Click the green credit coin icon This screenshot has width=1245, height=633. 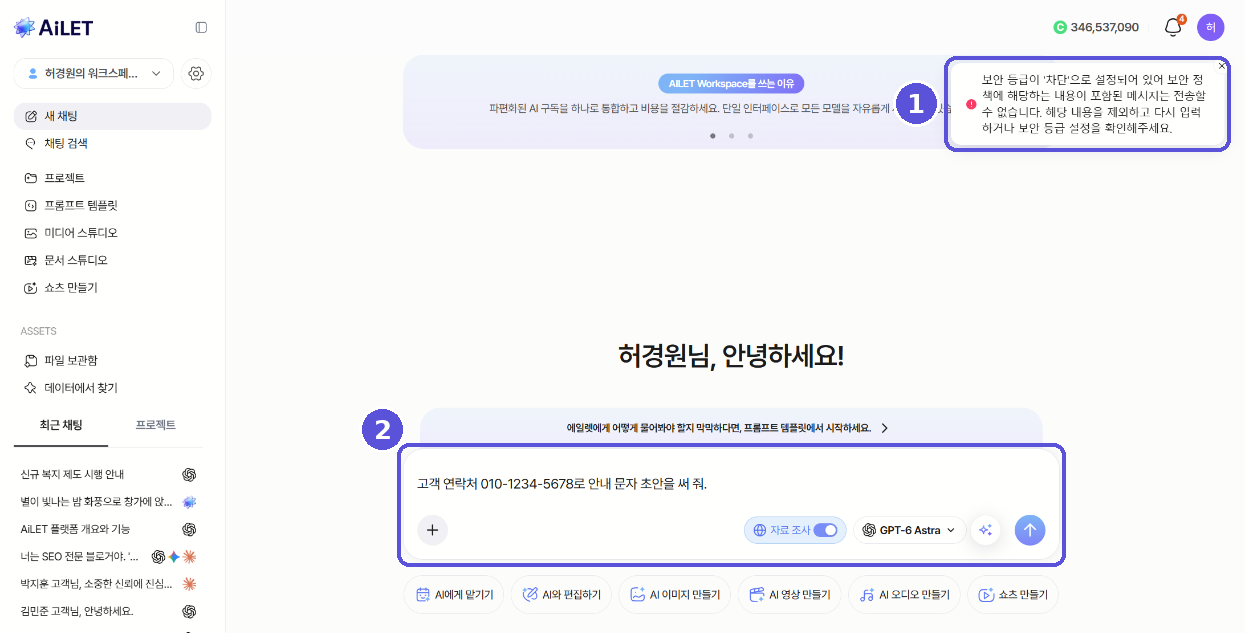pos(1060,27)
